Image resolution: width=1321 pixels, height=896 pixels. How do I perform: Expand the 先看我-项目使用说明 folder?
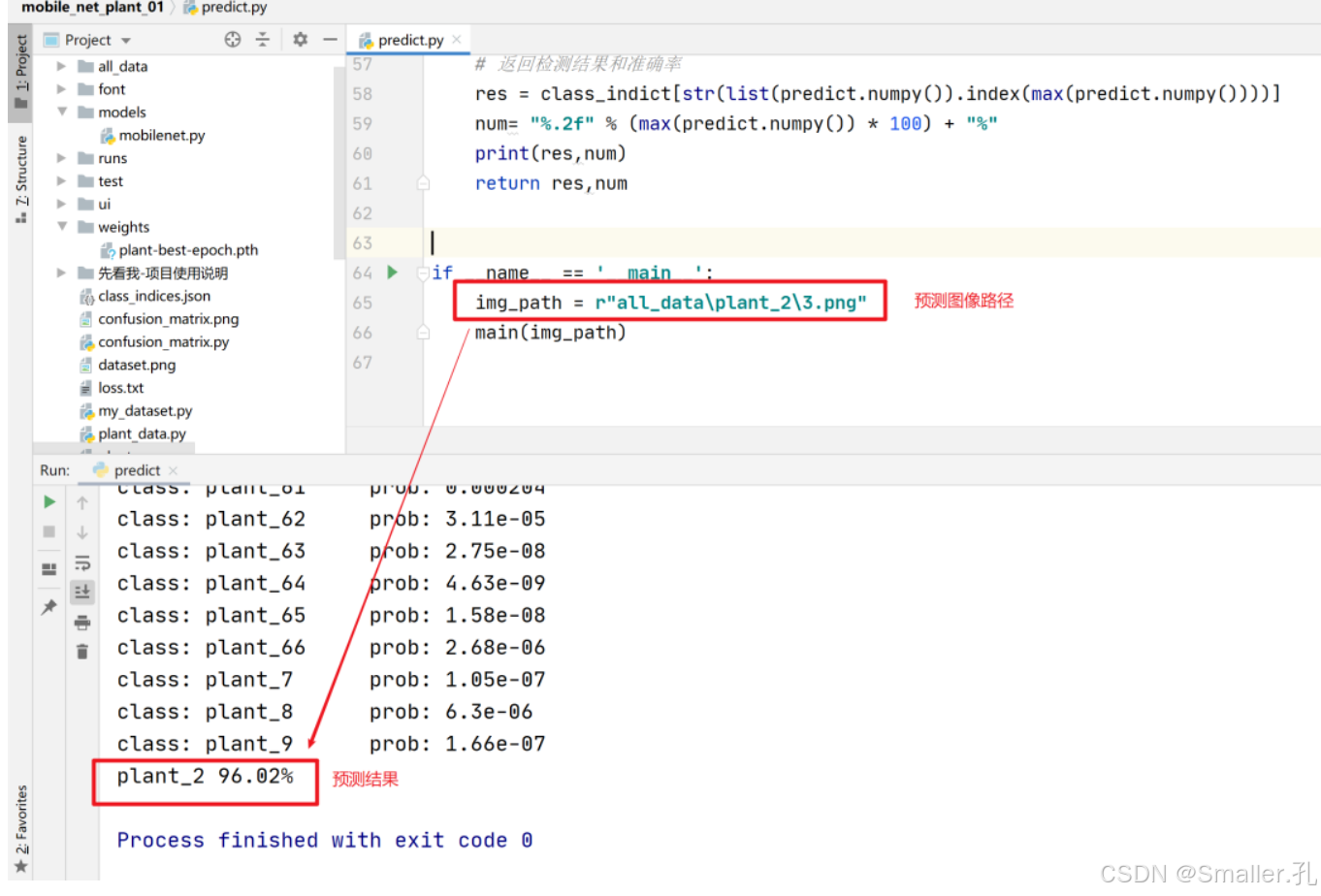(x=61, y=273)
